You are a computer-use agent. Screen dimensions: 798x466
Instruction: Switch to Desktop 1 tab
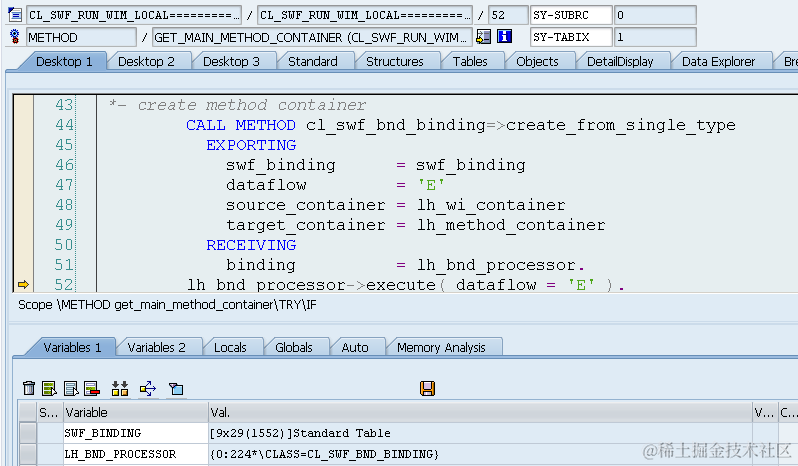(x=64, y=62)
